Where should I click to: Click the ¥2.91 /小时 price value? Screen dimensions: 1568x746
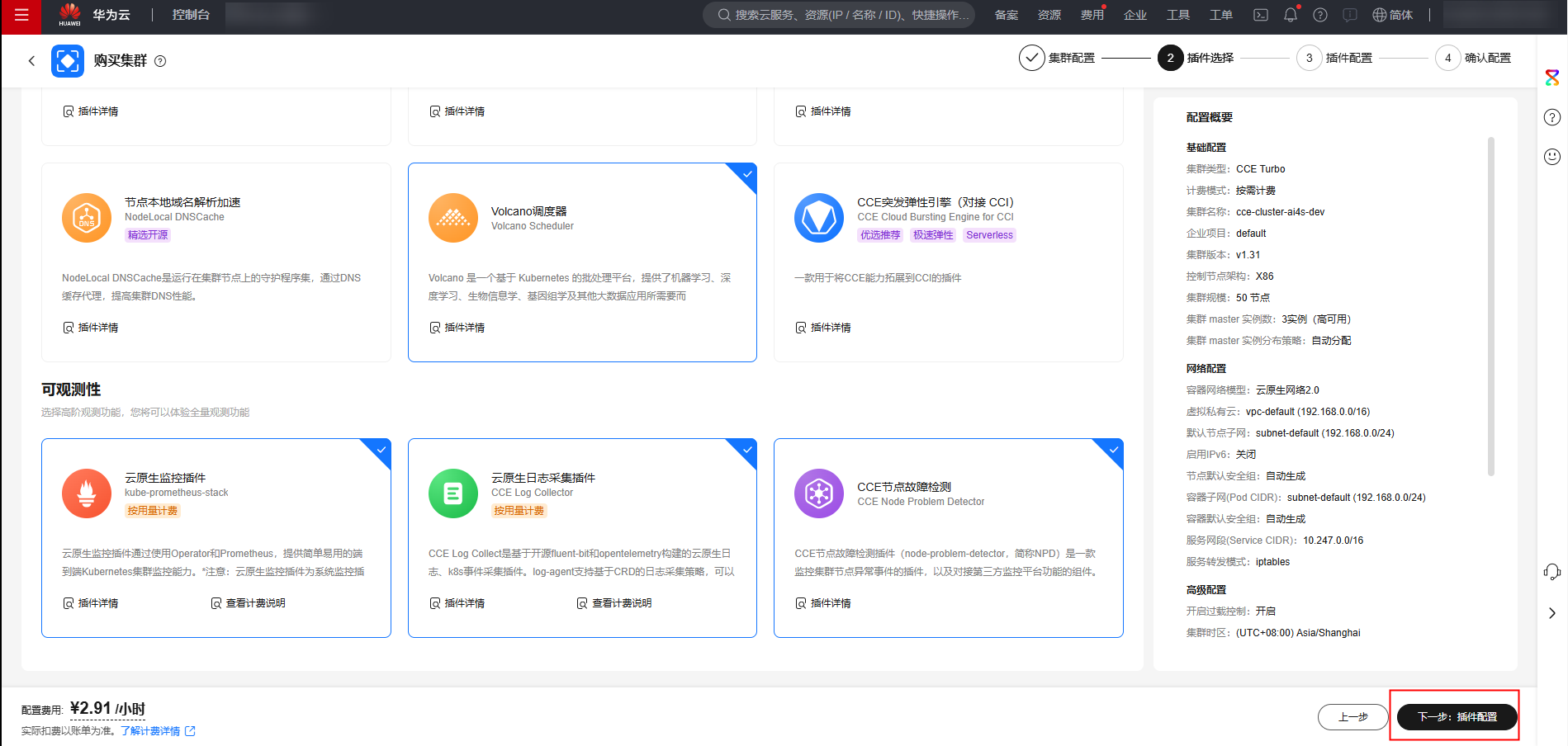107,709
